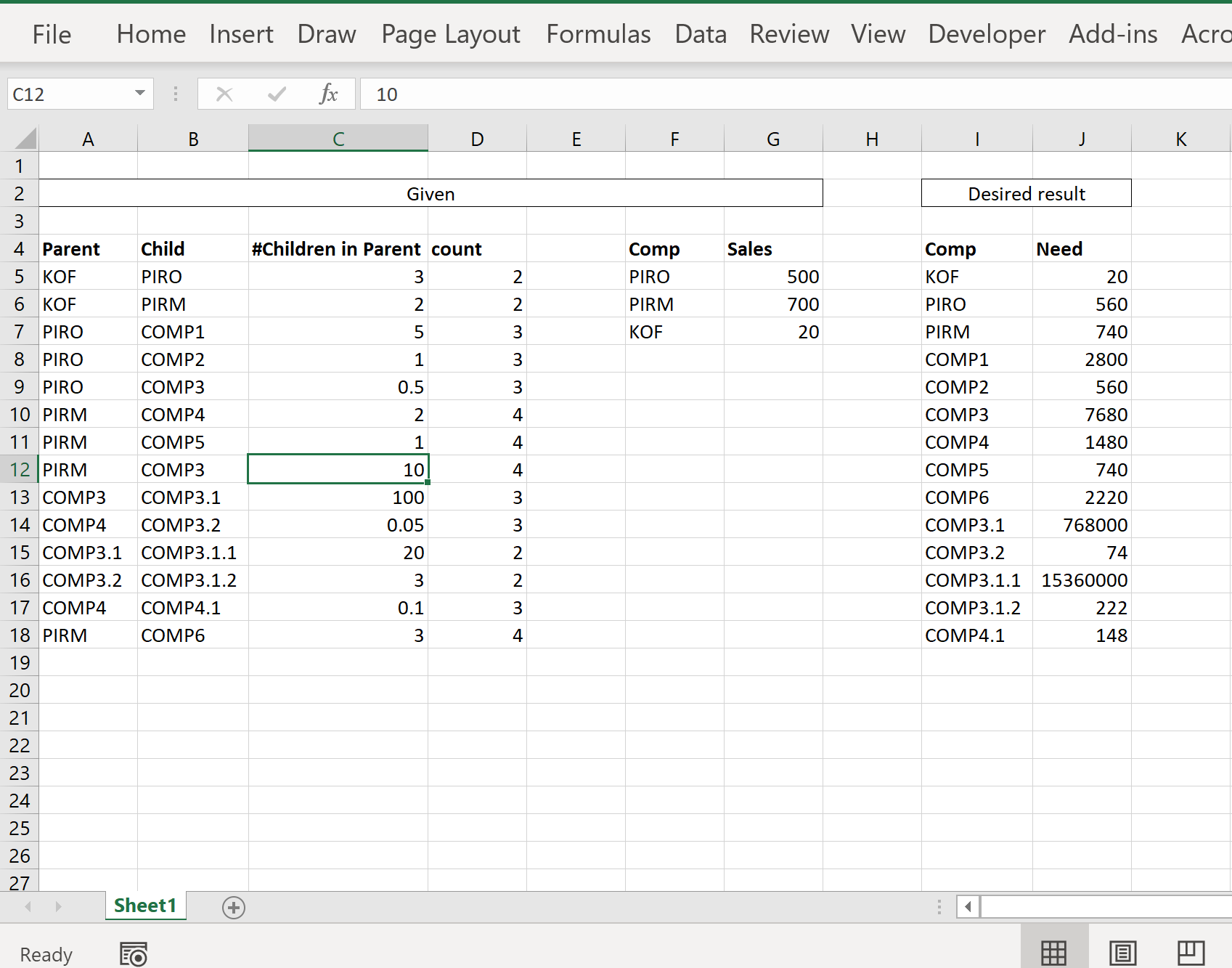This screenshot has width=1232, height=968.
Task: Open the Home ribbon tab
Action: pos(151,34)
